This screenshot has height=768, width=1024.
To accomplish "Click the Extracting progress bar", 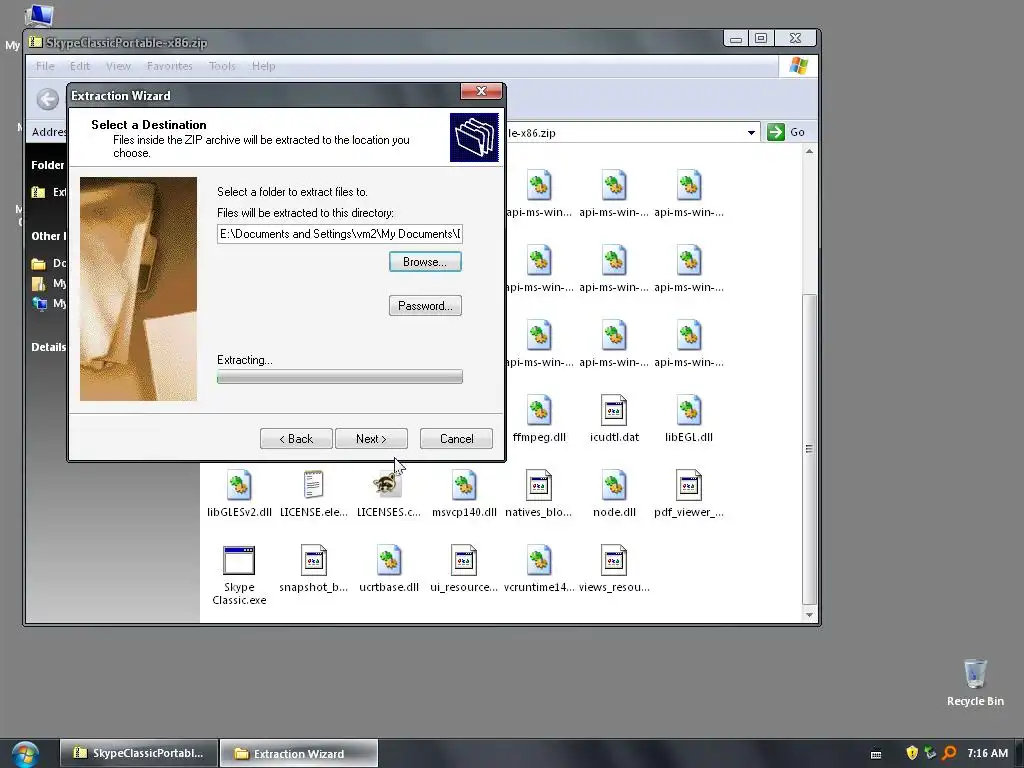I will [340, 377].
